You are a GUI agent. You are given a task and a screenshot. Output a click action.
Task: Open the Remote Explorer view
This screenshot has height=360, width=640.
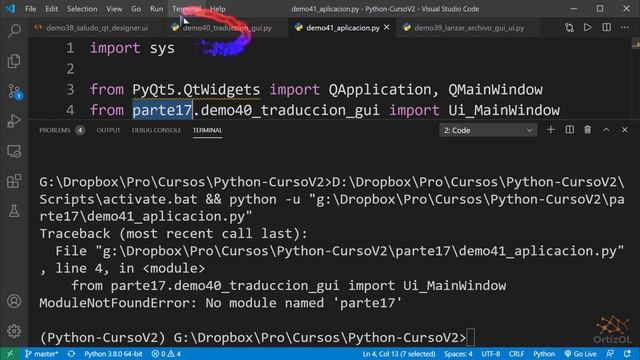14,151
